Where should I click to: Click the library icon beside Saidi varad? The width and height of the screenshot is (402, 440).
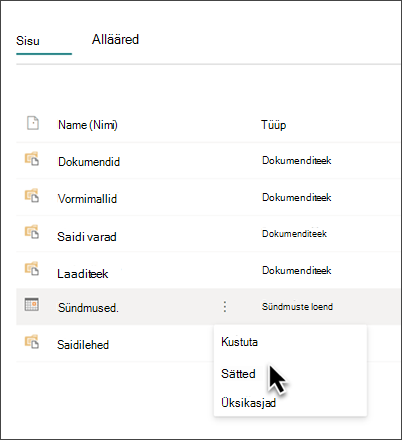32,232
